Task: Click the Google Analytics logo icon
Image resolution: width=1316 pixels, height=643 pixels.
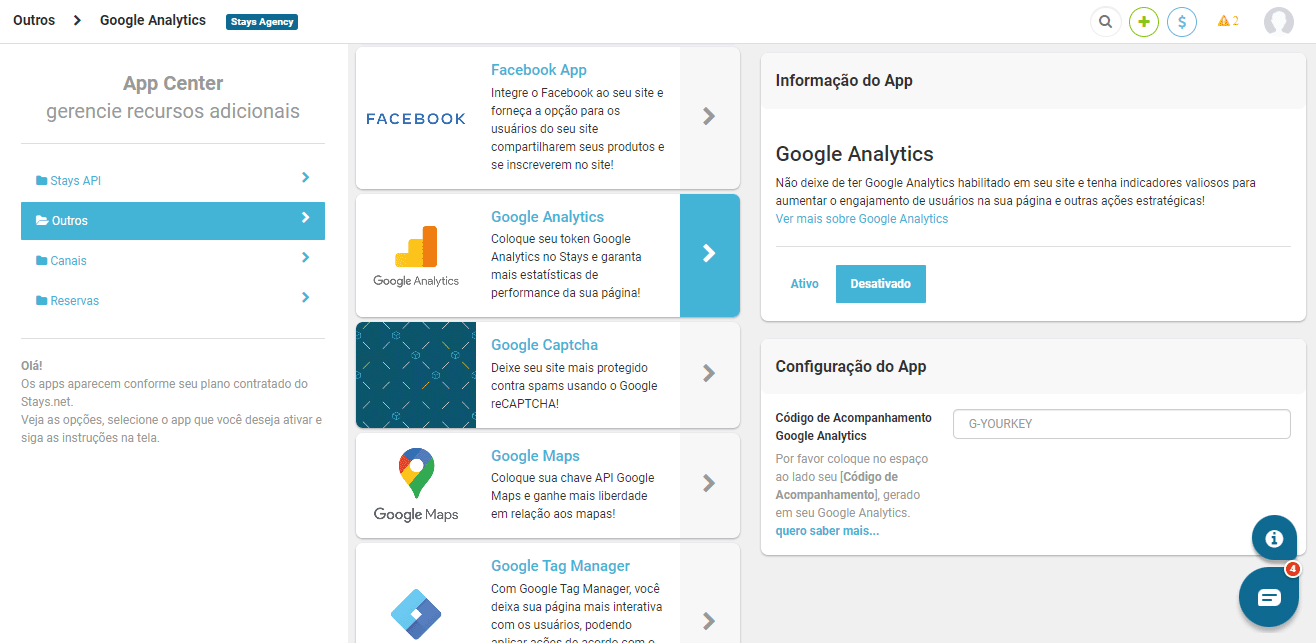Action: 416,256
